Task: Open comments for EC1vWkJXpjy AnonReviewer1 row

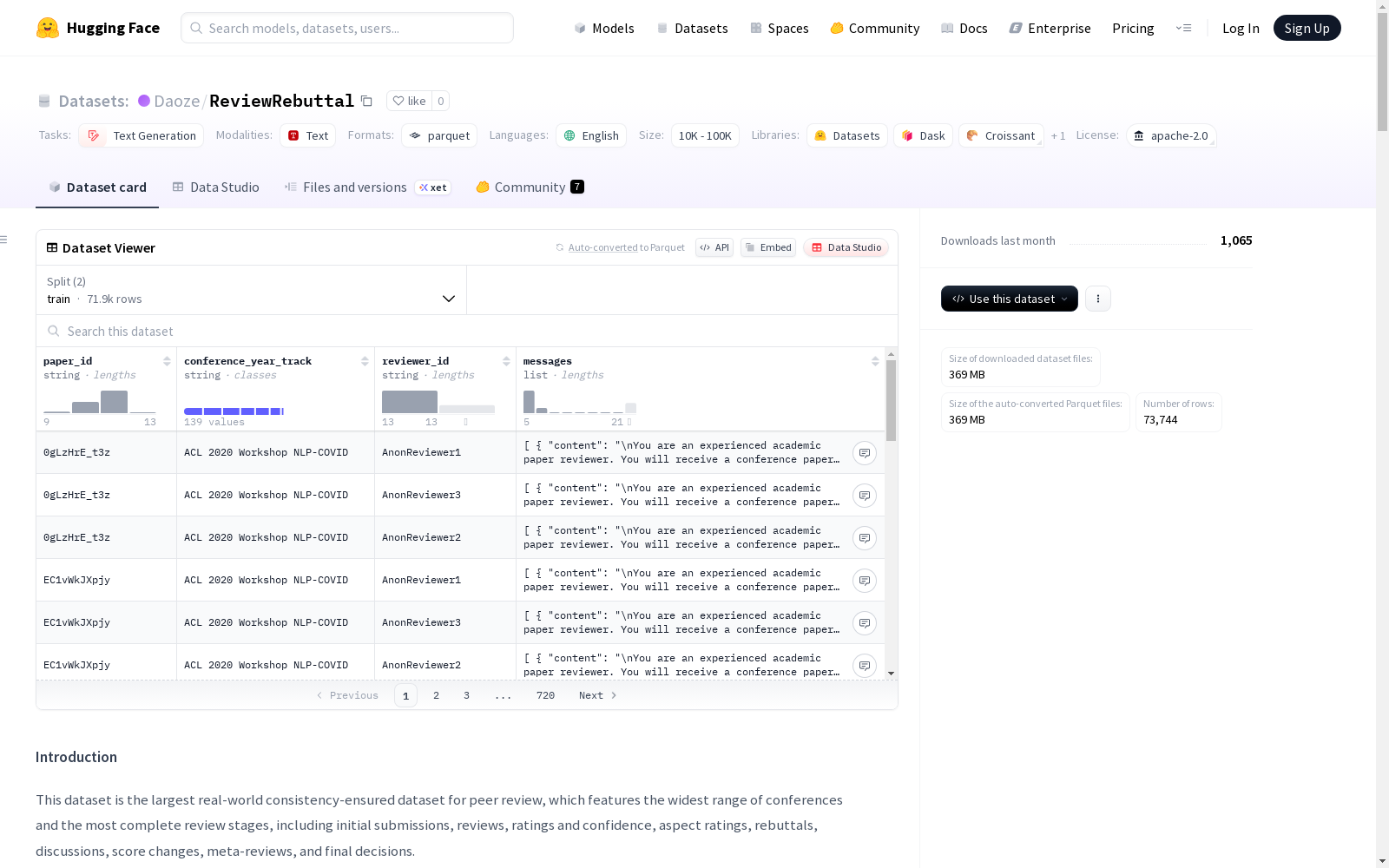Action: tap(864, 581)
